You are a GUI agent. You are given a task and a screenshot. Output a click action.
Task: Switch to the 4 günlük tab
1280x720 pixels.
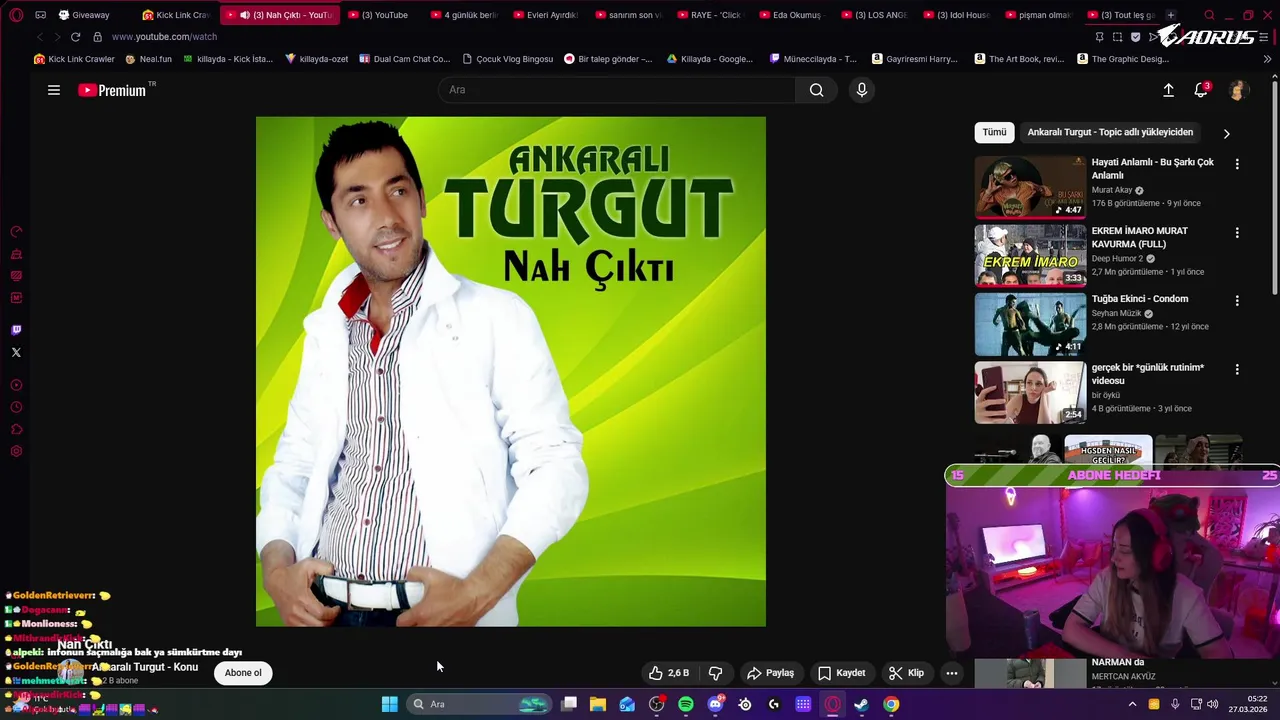463,15
